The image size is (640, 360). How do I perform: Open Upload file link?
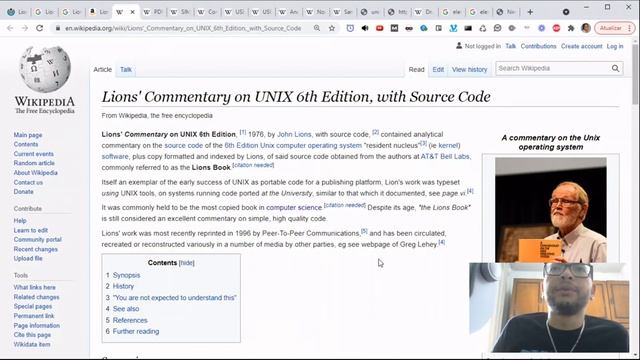point(28,258)
